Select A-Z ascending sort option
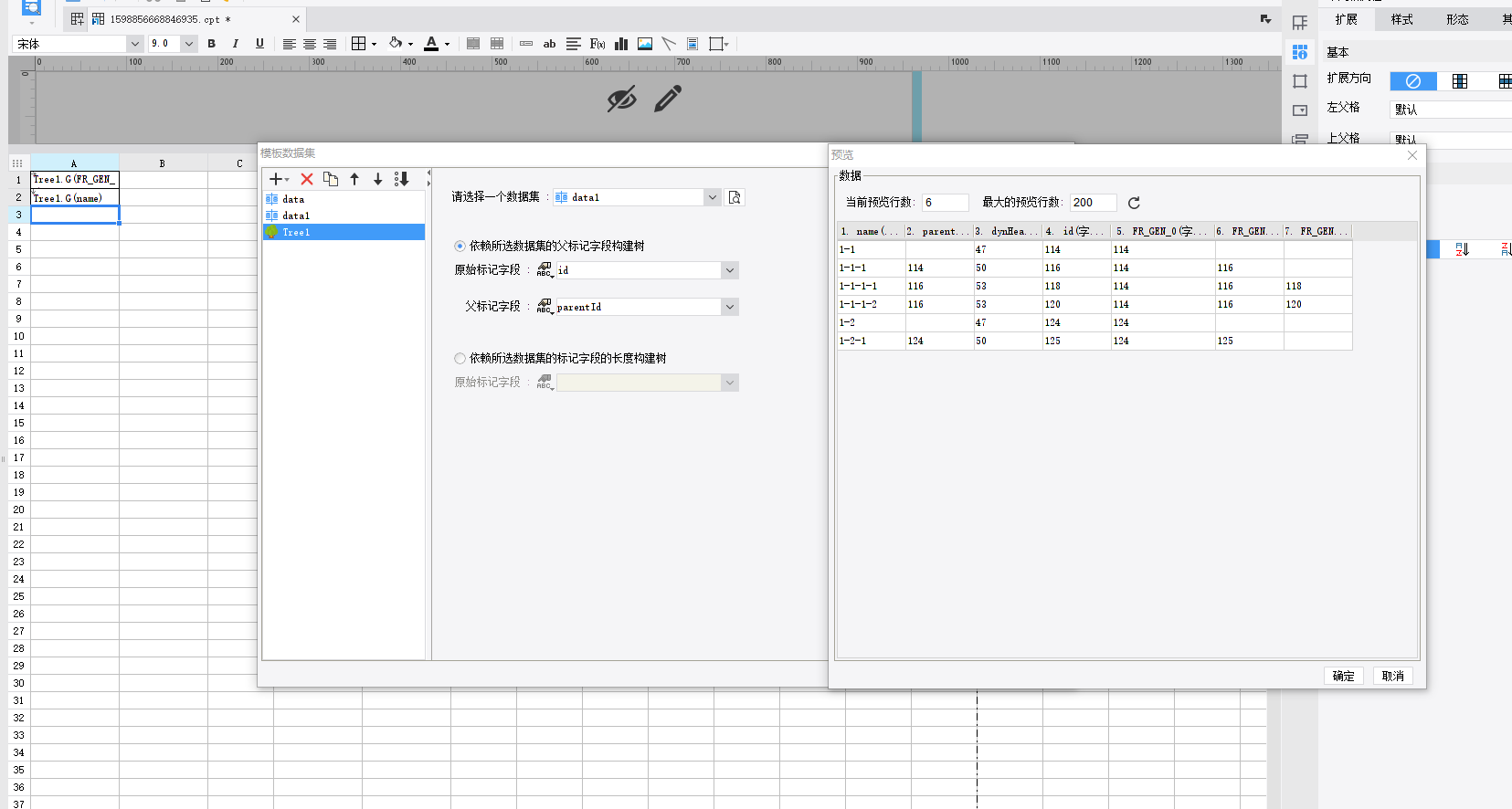 click(1462, 249)
